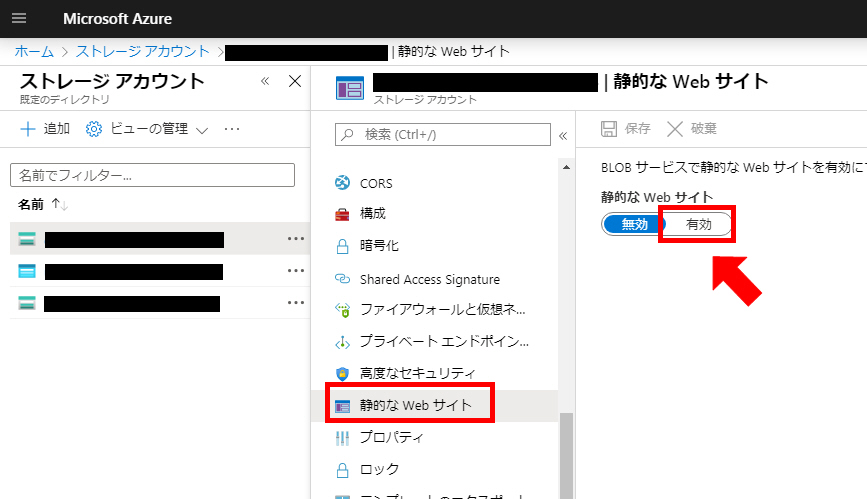Click the padlock icon for 暗号化
The height and width of the screenshot is (499, 867).
pos(343,246)
